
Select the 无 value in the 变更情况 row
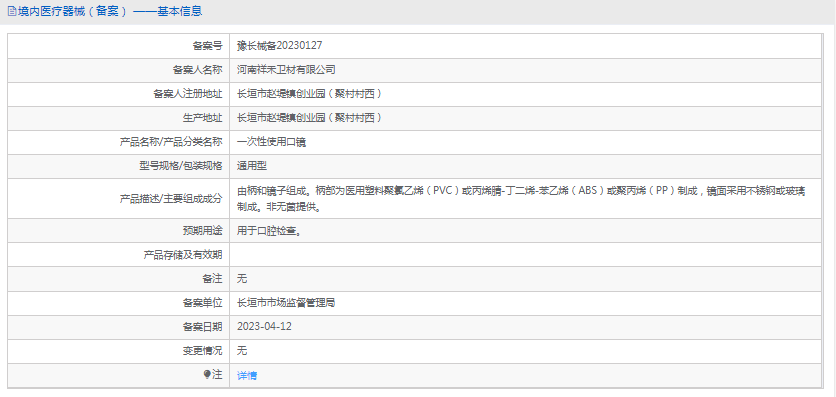tap(242, 351)
